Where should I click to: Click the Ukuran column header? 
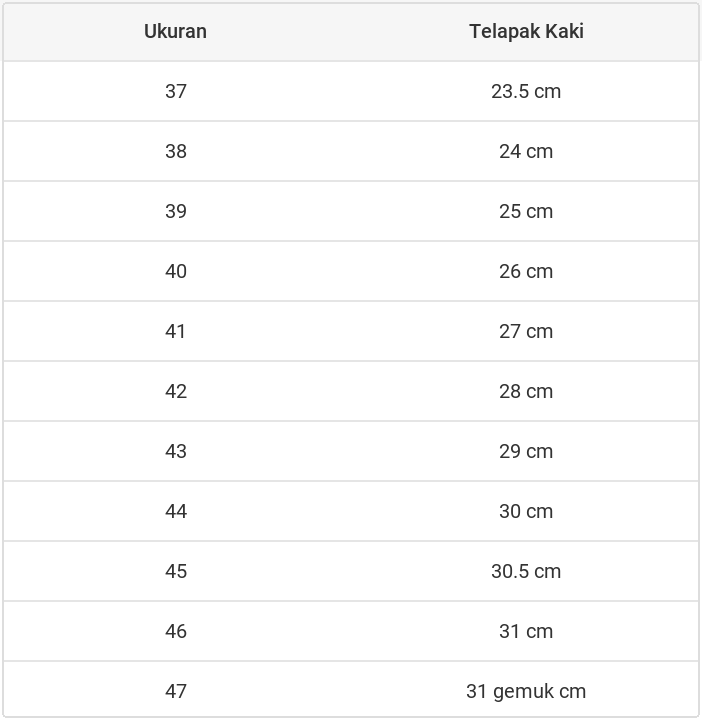pyautogui.click(x=175, y=31)
